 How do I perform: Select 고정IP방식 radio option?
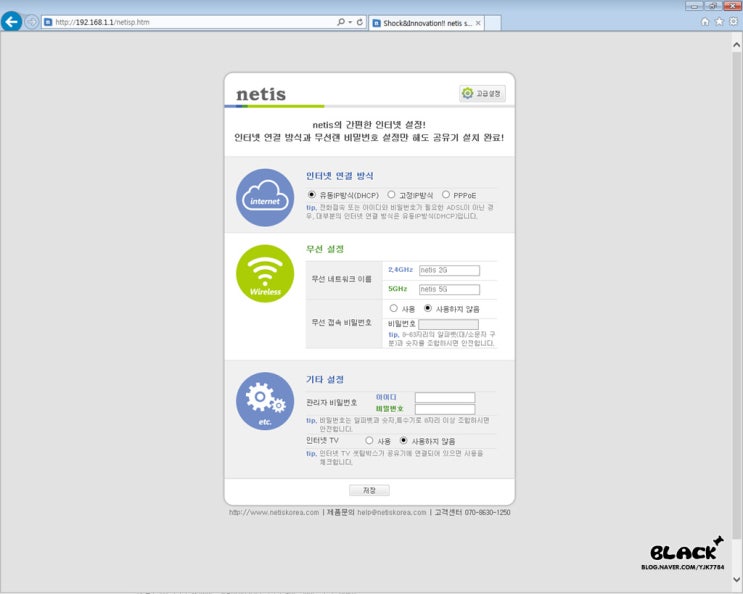click(391, 195)
